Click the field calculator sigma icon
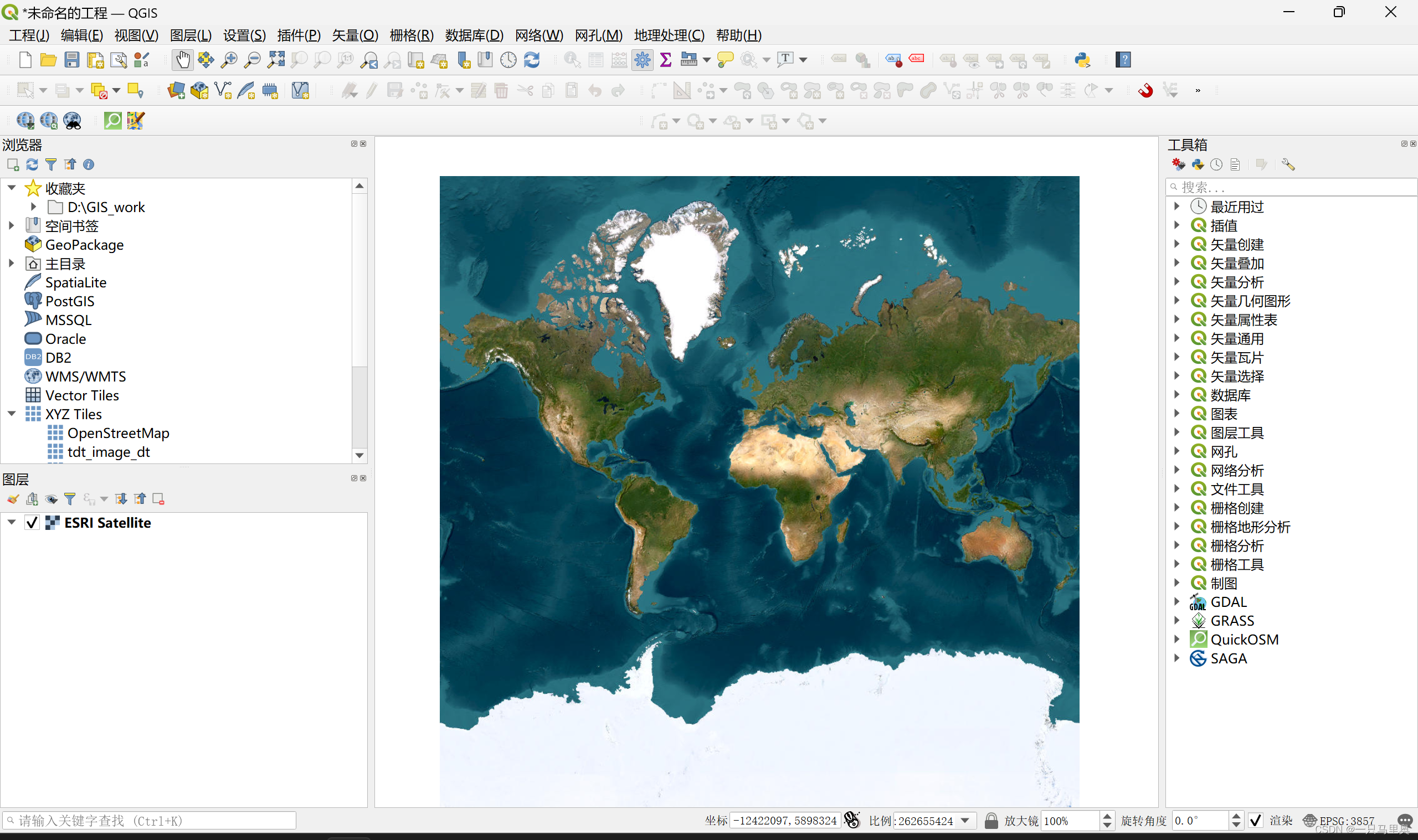 coord(666,59)
